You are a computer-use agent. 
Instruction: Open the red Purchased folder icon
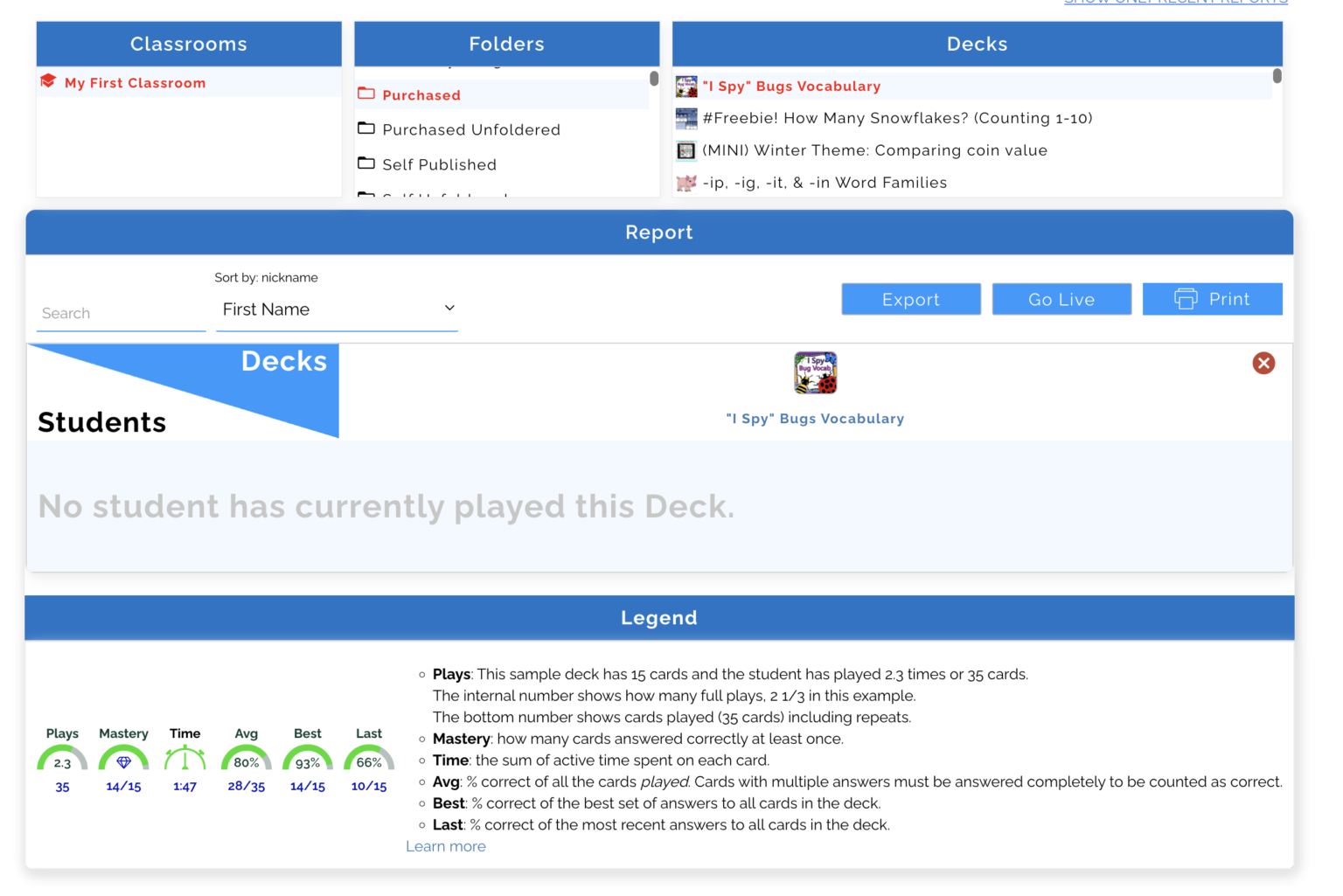coord(366,94)
